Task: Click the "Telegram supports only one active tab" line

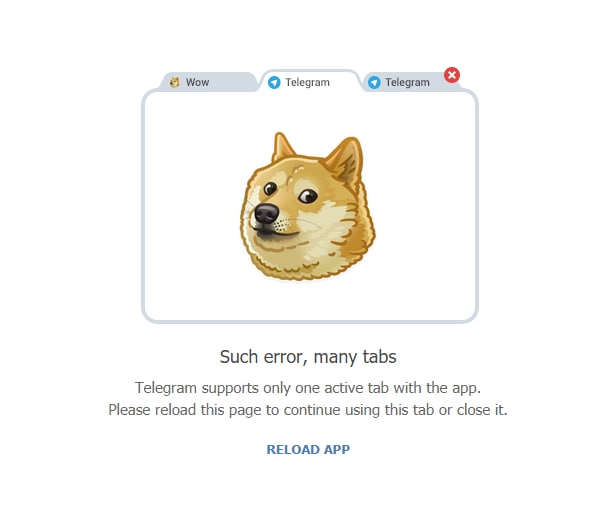Action: coord(308,388)
